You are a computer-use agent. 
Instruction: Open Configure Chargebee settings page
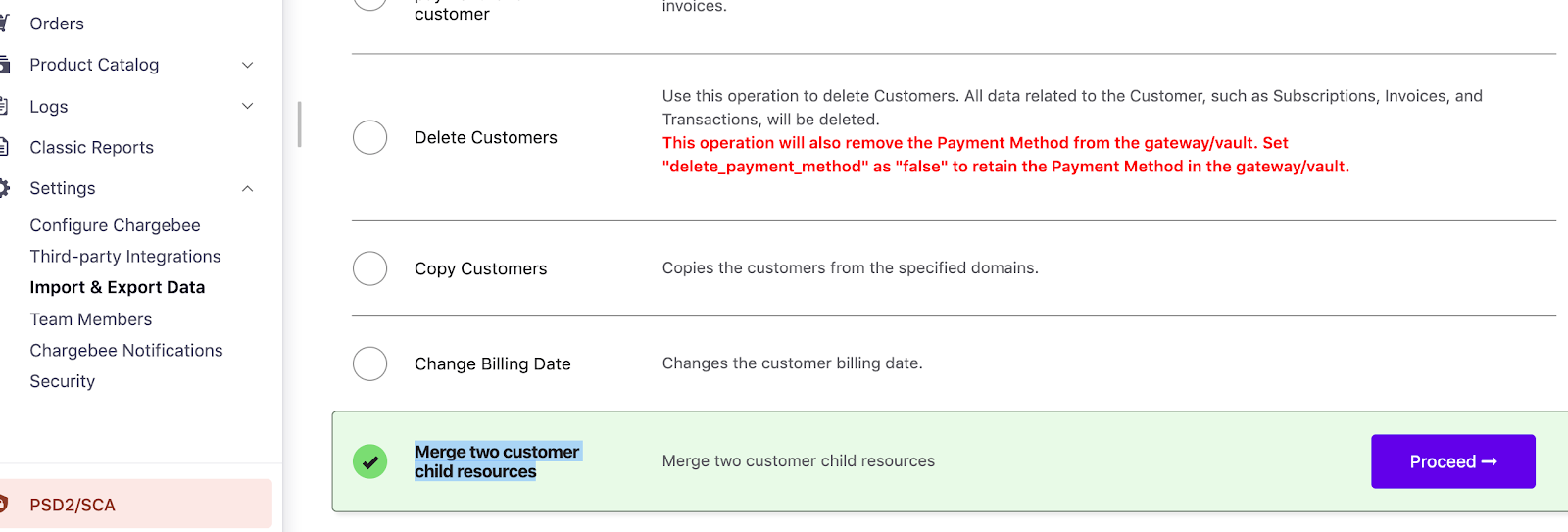pos(115,225)
